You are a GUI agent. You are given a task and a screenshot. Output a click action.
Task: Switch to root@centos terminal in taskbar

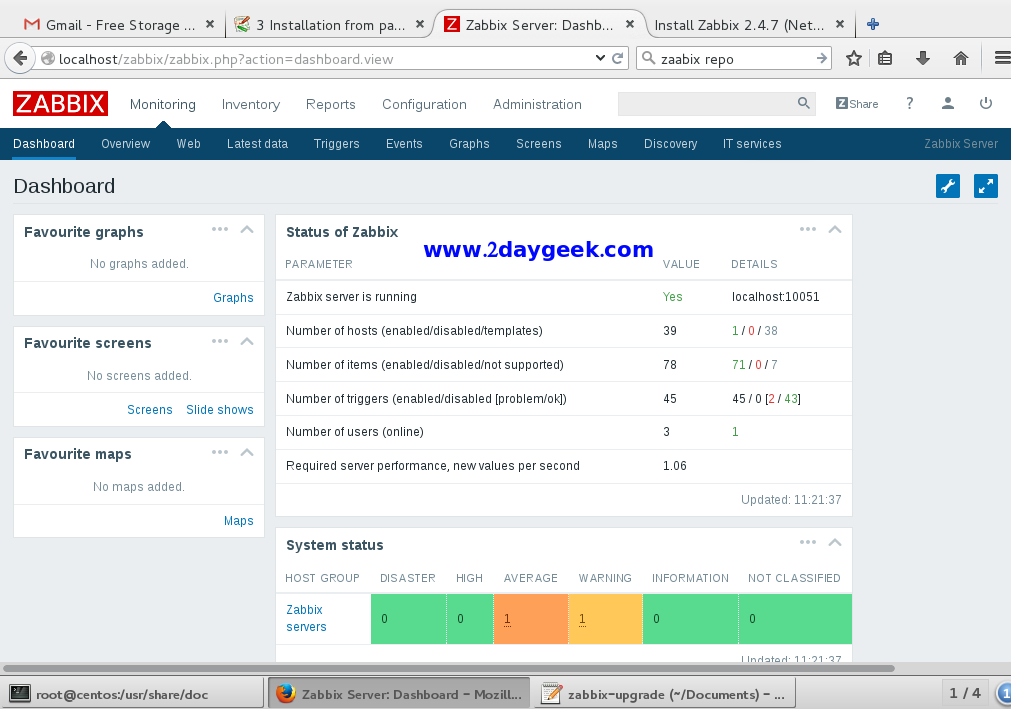point(133,694)
